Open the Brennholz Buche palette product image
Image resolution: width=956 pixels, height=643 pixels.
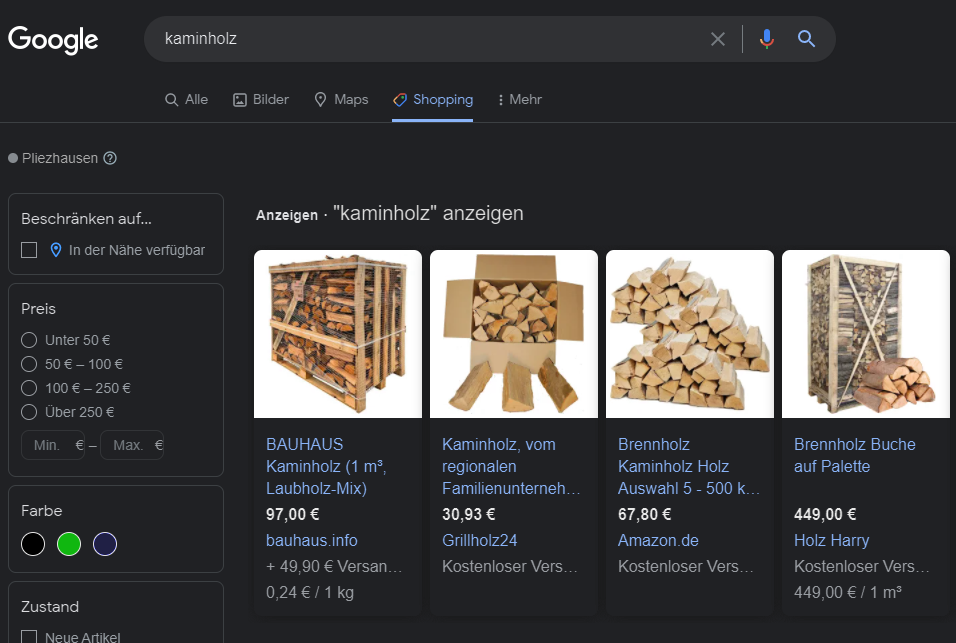tap(866, 334)
